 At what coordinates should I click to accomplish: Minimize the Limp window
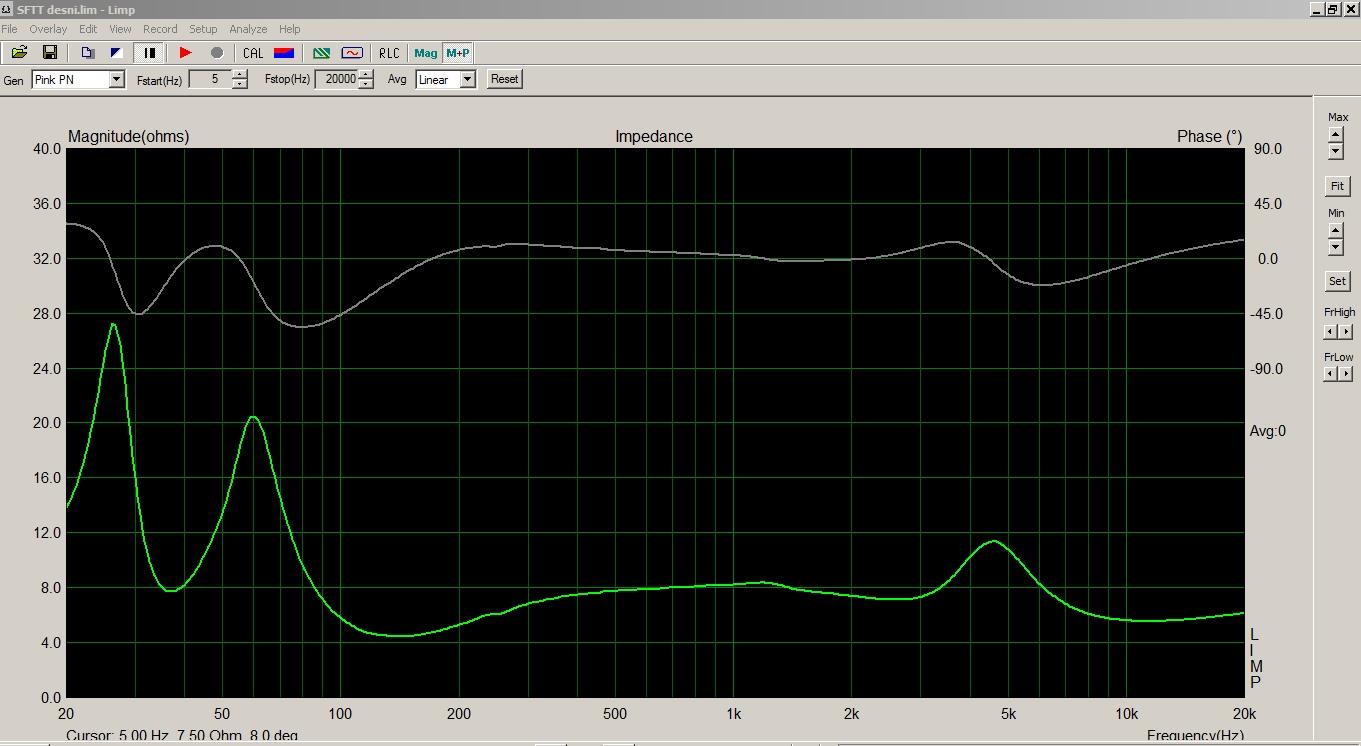point(1316,9)
